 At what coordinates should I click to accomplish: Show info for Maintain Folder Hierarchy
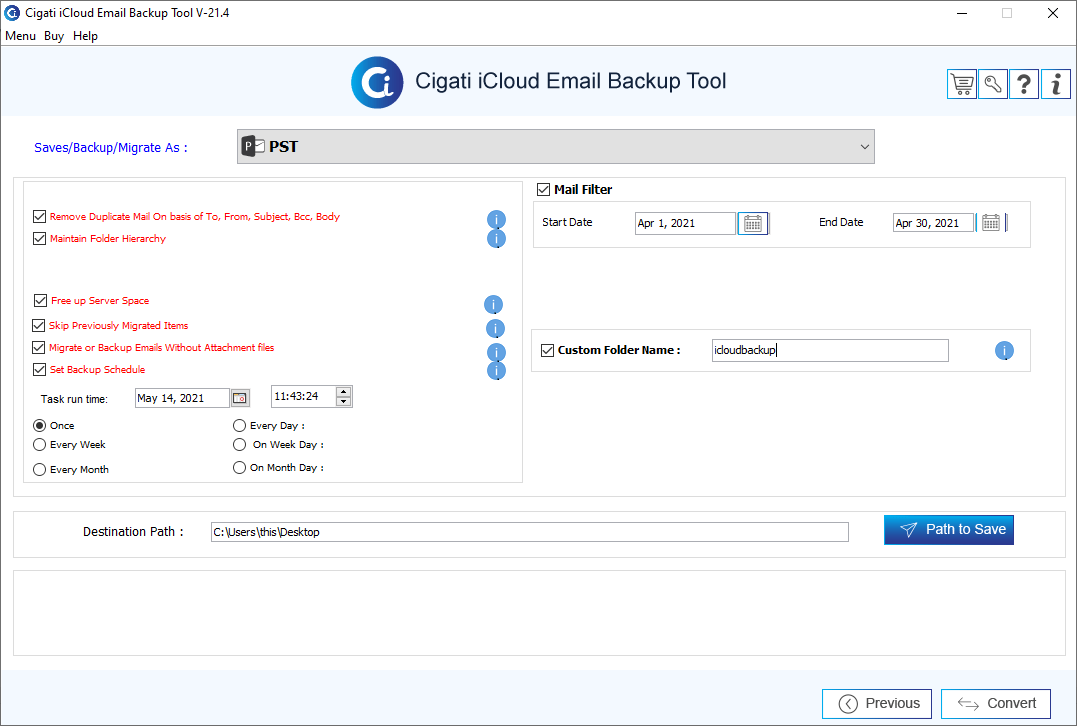[496, 238]
